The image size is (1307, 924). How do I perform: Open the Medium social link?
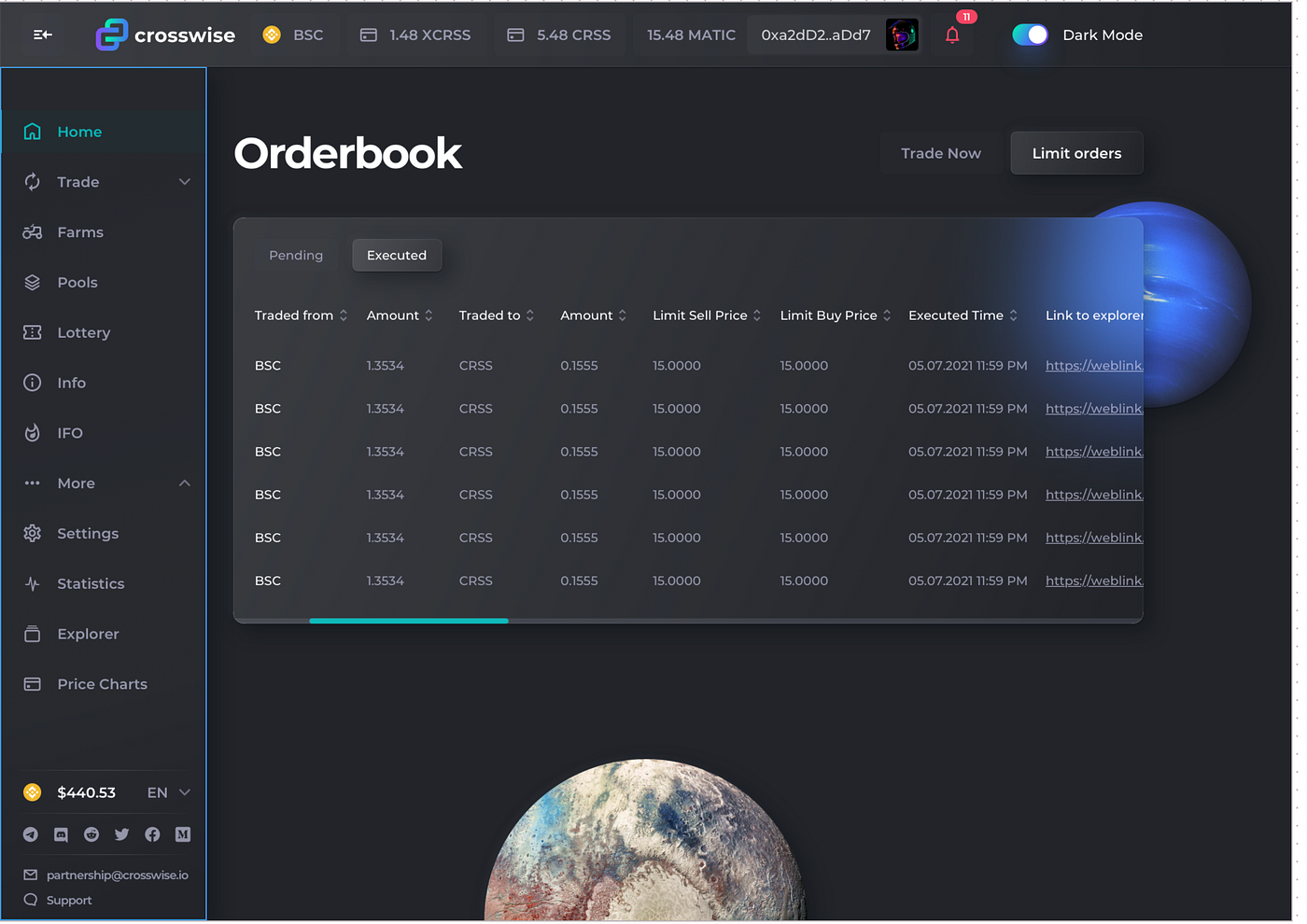point(183,834)
